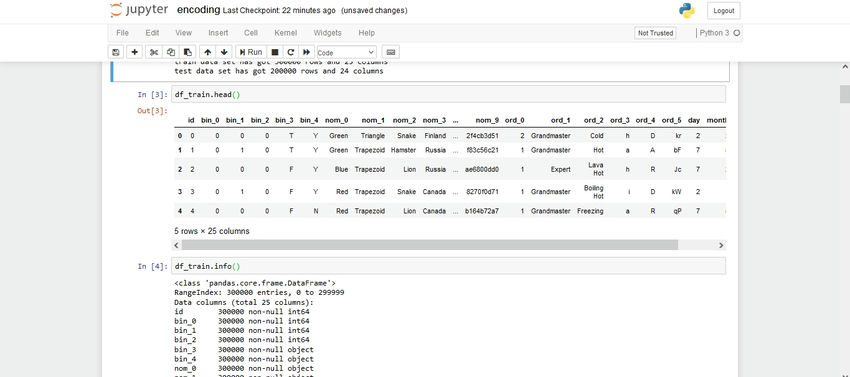Rename the notebook titled encoding
This screenshot has height=377, width=850.
(198, 10)
